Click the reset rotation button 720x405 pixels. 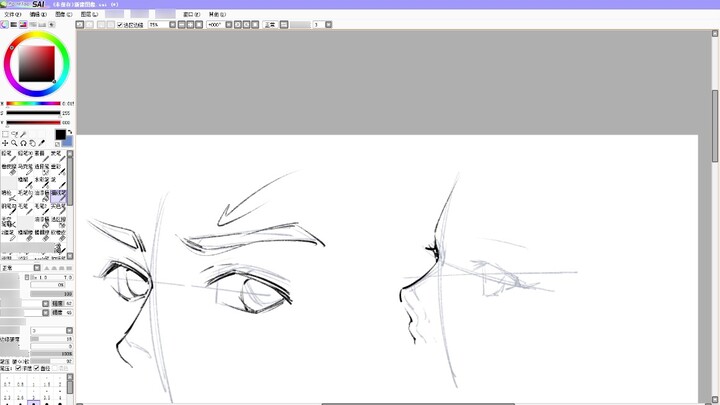(x=255, y=24)
